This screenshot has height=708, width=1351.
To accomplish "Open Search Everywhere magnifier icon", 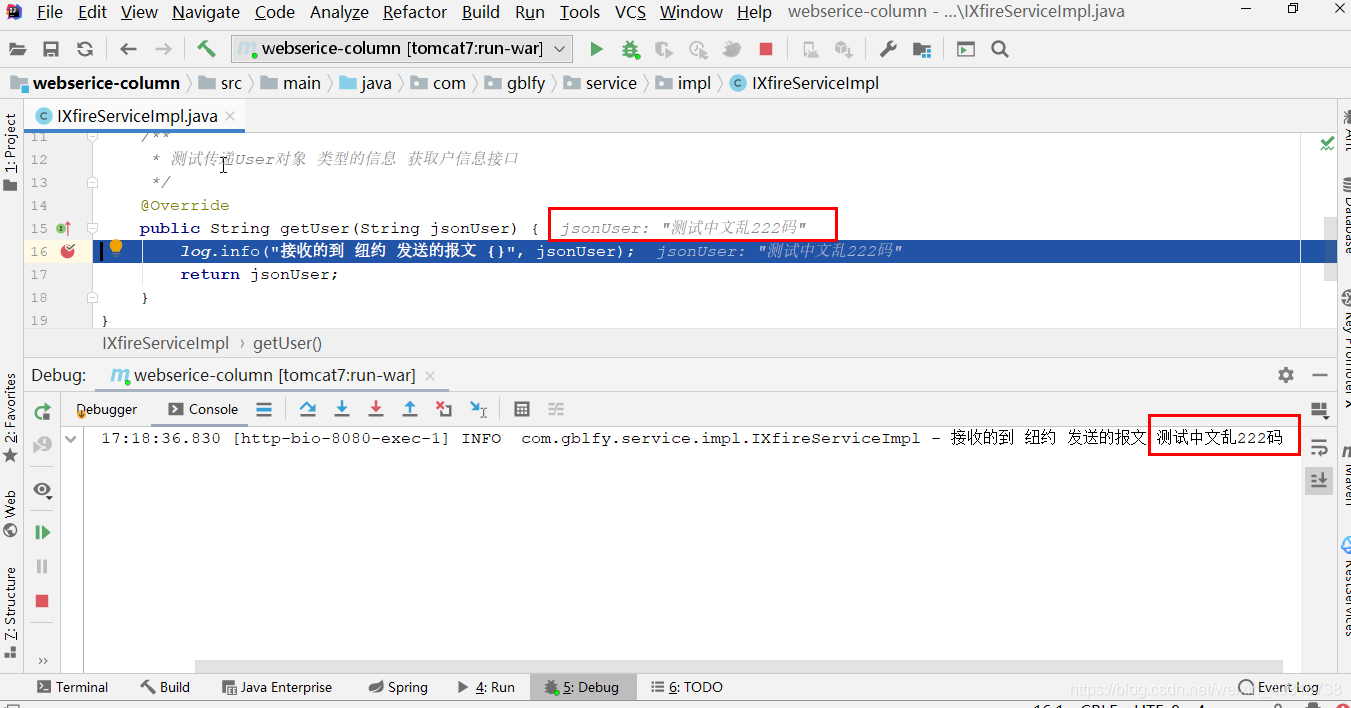I will click(999, 49).
